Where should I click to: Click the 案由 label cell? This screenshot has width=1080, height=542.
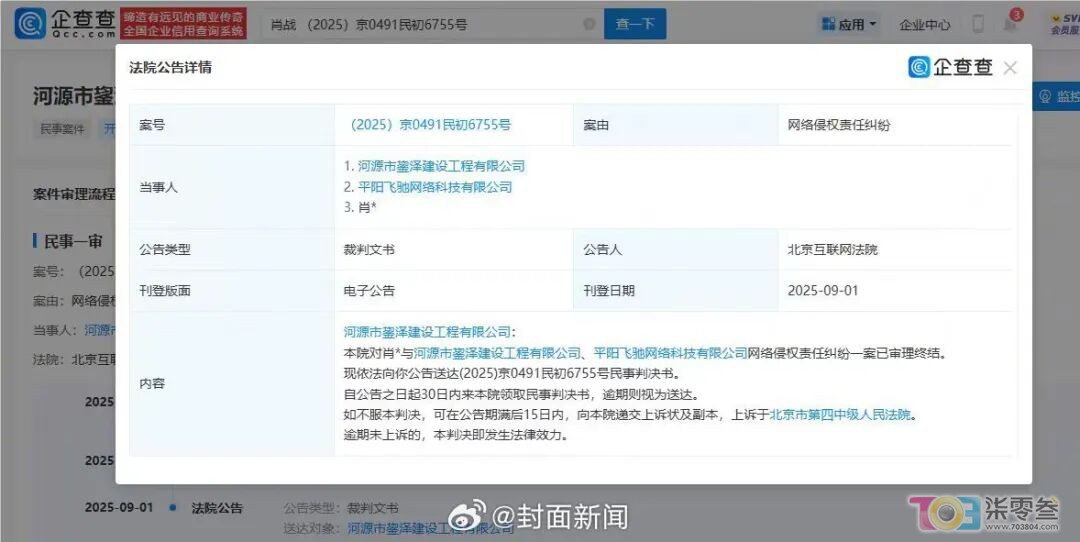pos(676,125)
